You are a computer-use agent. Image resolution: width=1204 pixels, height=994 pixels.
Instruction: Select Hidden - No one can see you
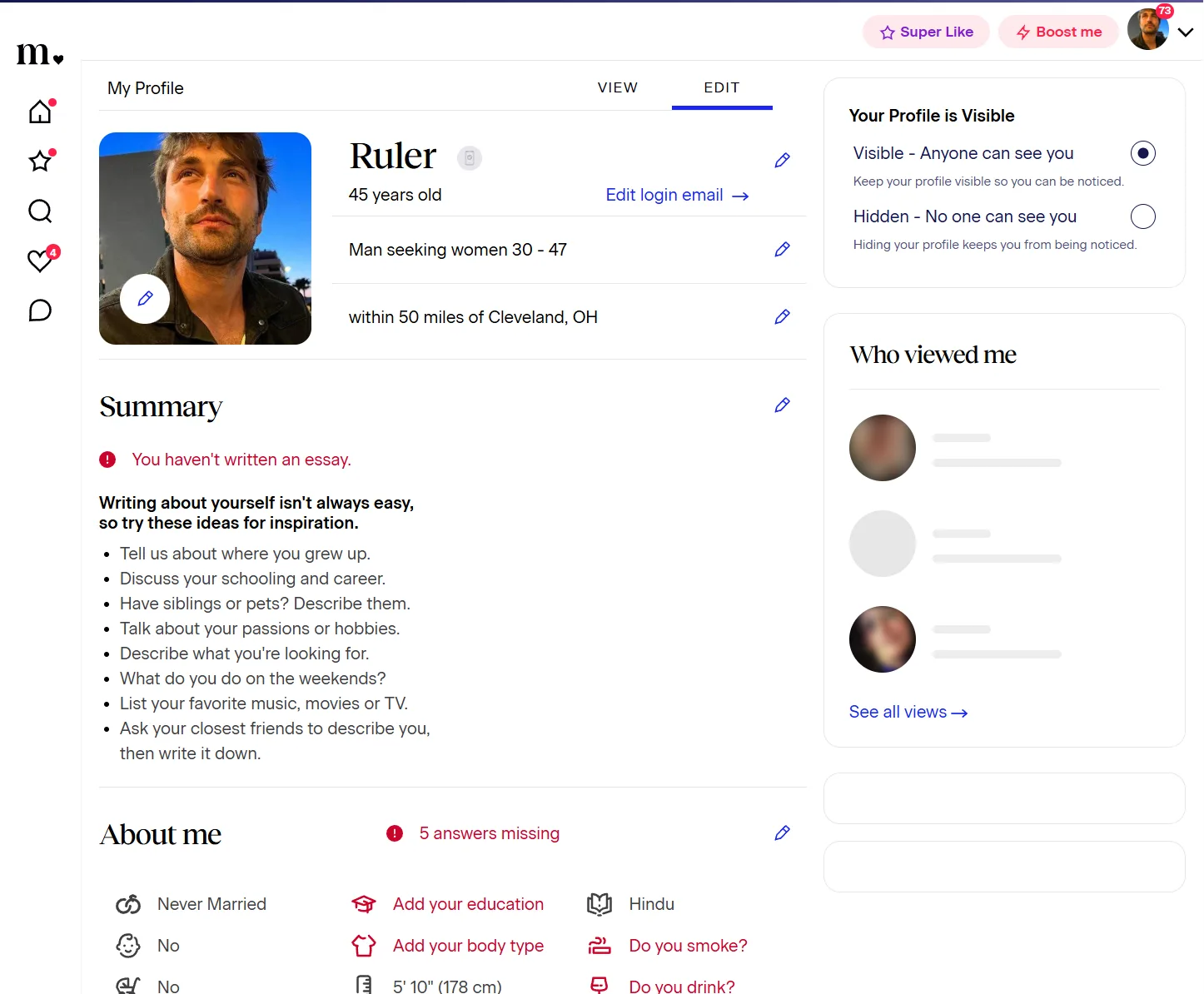(1143, 216)
